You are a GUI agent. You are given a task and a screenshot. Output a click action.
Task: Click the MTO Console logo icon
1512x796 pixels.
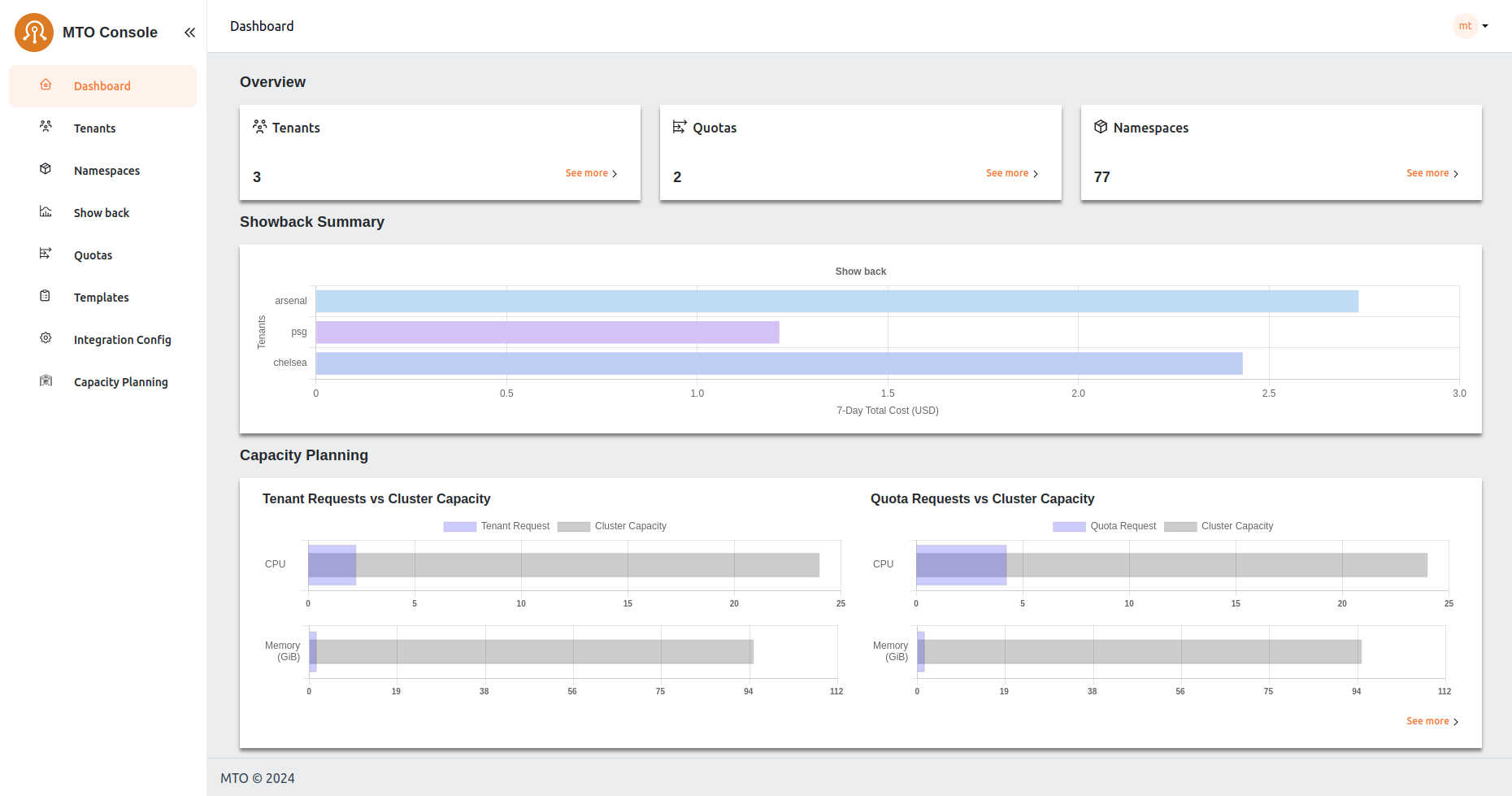point(34,33)
